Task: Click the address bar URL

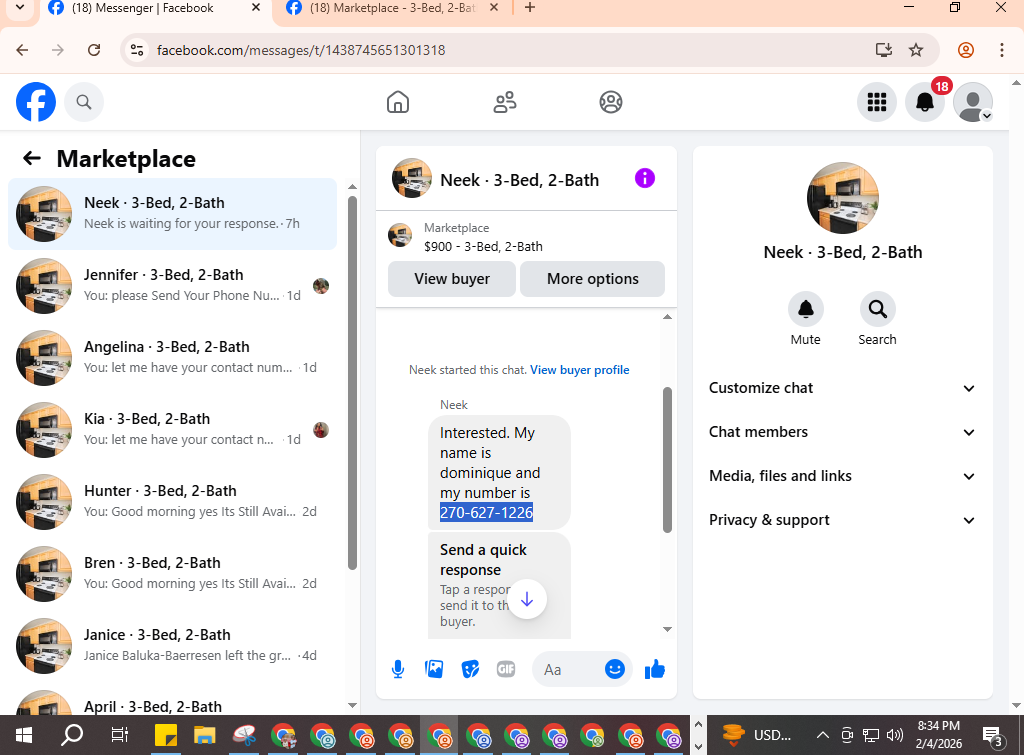Action: tap(301, 50)
